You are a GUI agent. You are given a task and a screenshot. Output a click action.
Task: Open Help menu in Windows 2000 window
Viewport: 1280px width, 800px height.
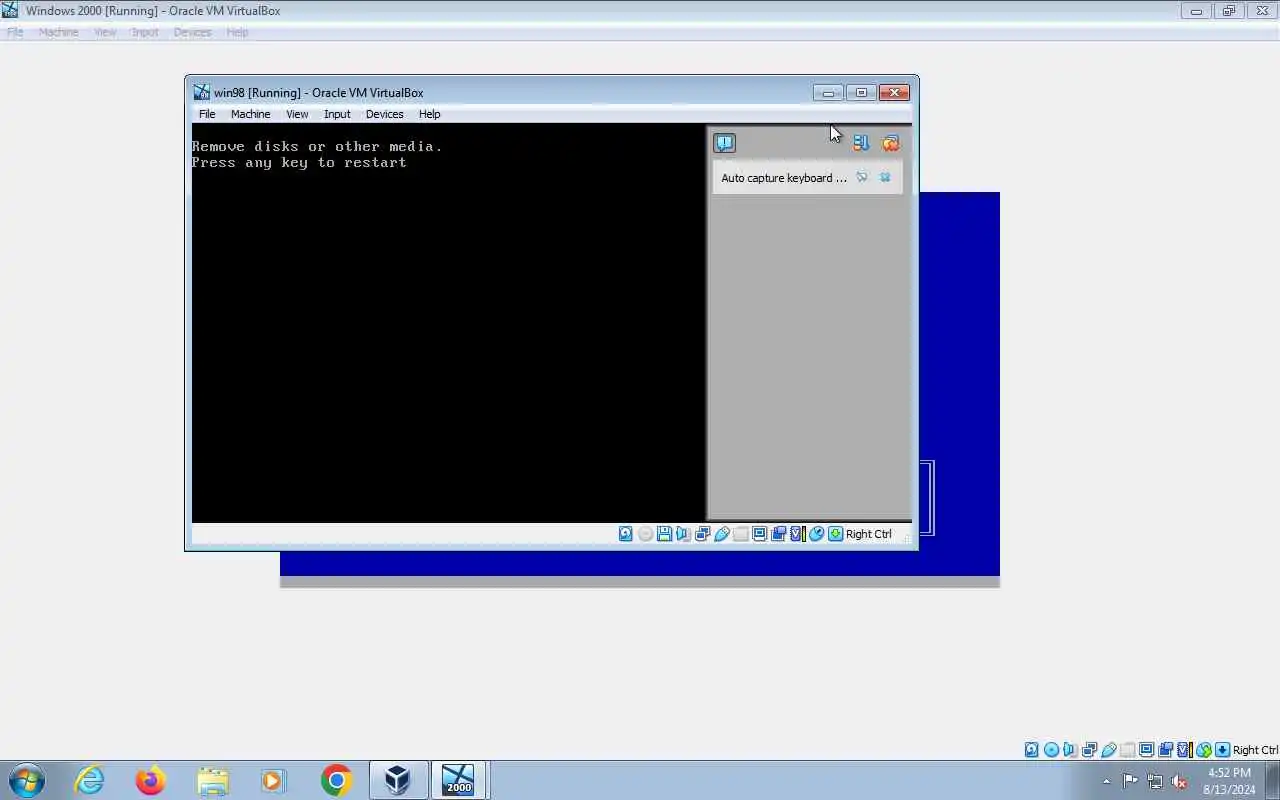click(237, 32)
